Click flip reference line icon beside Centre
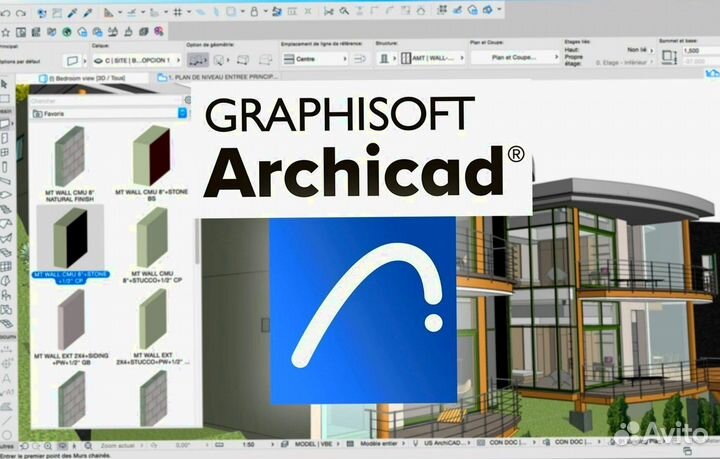The width and height of the screenshot is (720, 459). [x=360, y=59]
